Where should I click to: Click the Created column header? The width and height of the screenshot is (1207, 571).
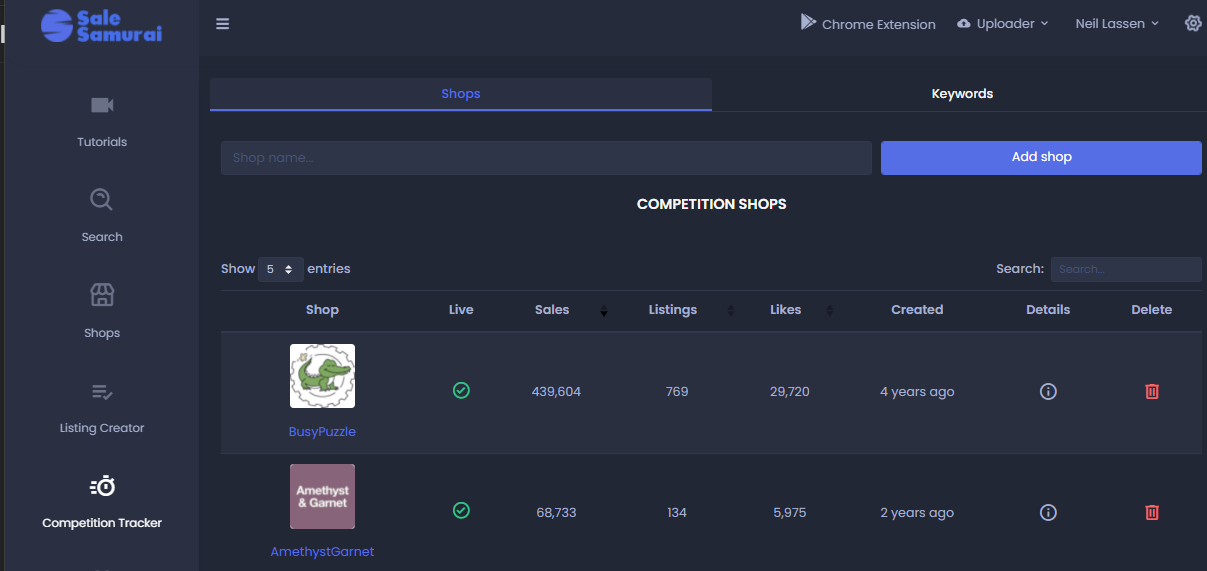pyautogui.click(x=917, y=310)
